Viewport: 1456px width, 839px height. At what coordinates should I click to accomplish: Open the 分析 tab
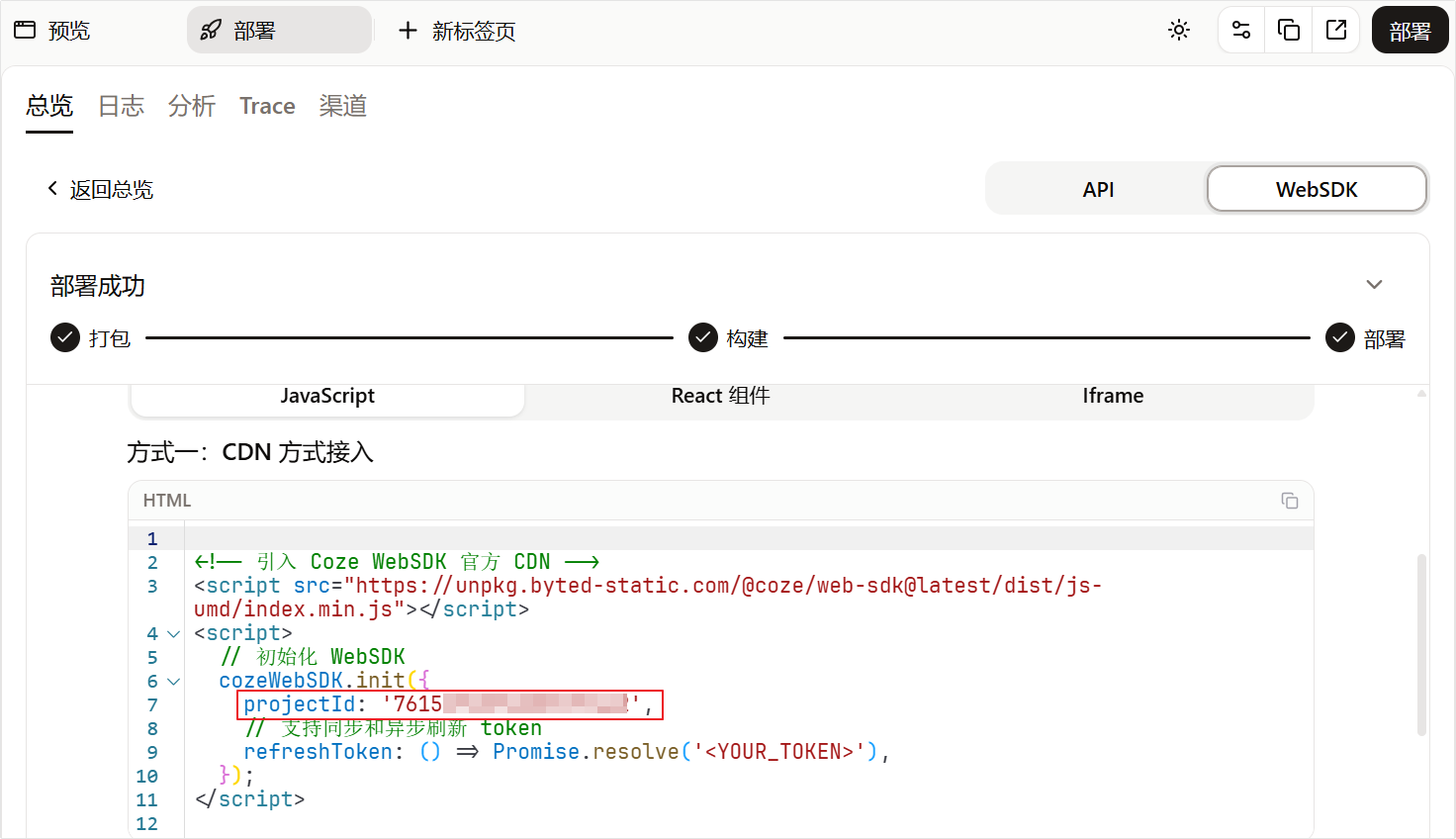click(192, 106)
